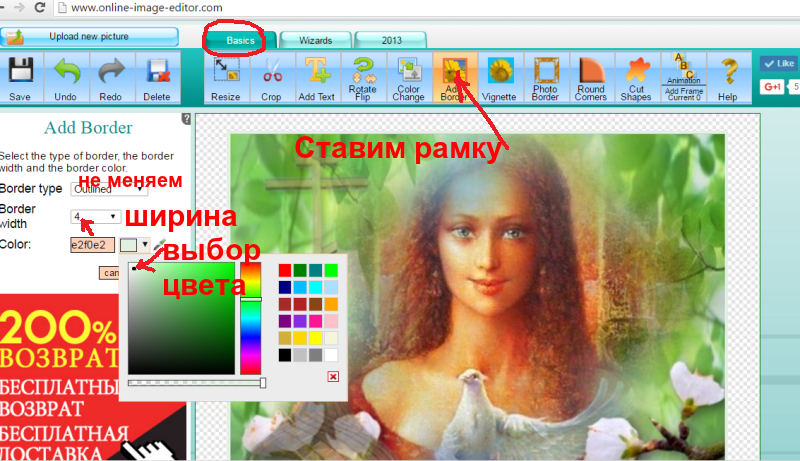800x461 pixels.
Task: Click the Save floppy disk icon
Action: click(x=20, y=70)
